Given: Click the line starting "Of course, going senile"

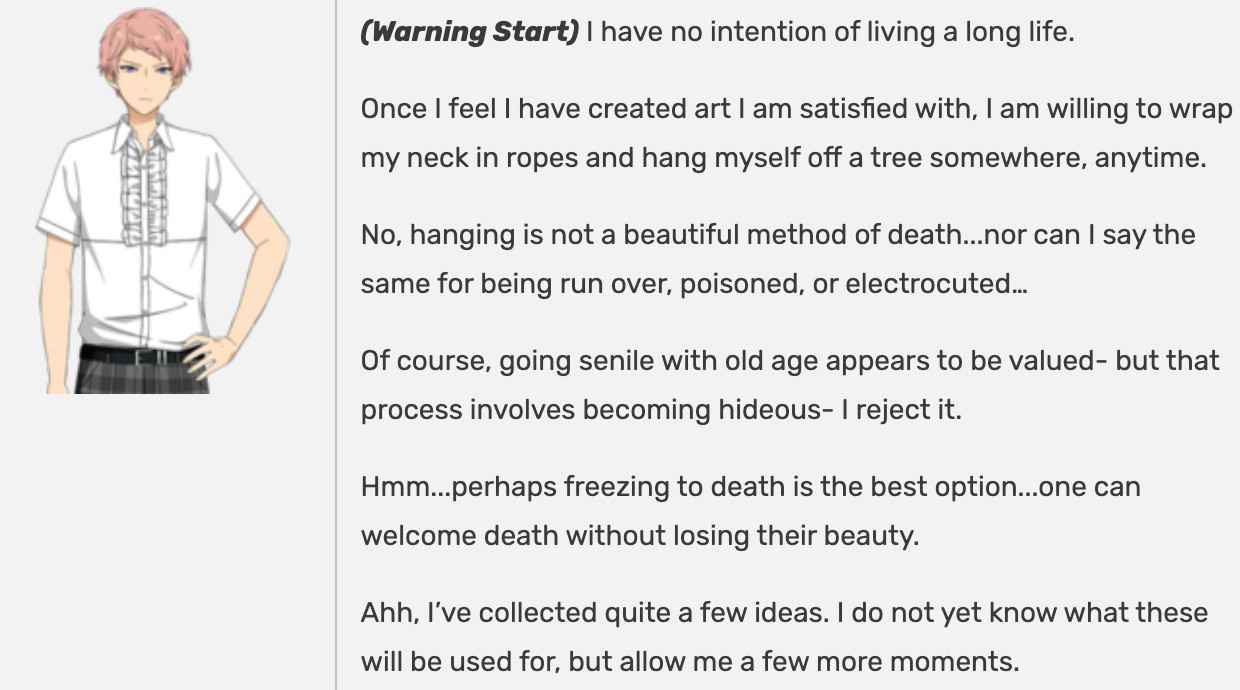Looking at the screenshot, I should 790,360.
